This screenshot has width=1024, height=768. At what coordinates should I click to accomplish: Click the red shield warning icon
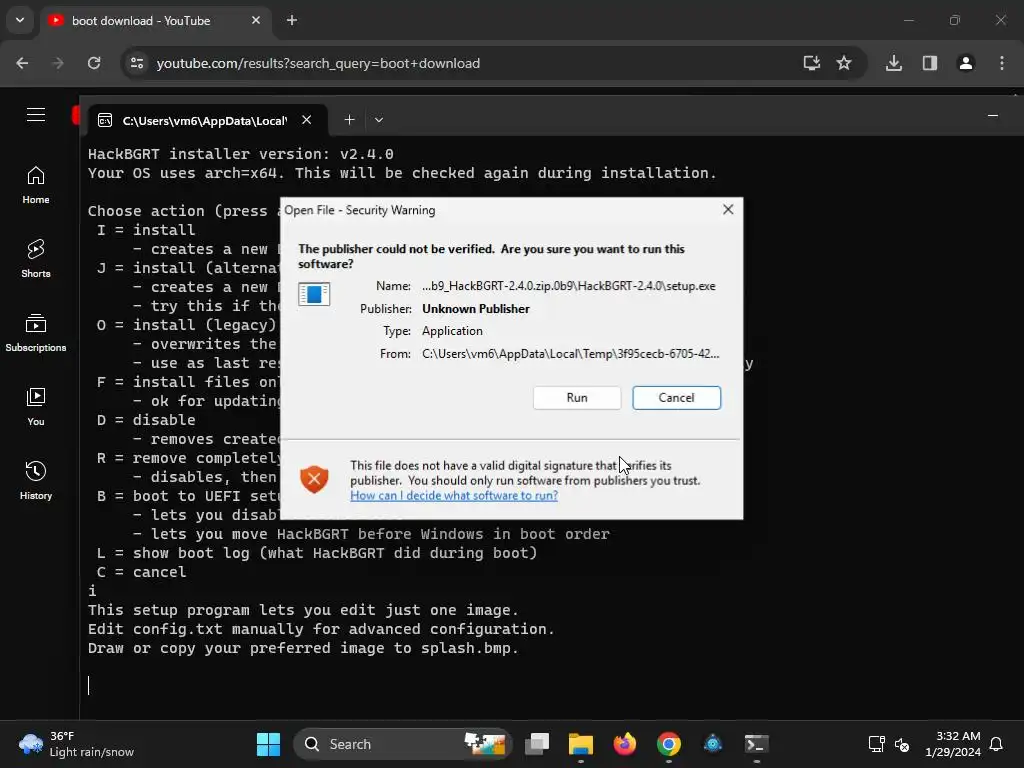pyautogui.click(x=314, y=479)
